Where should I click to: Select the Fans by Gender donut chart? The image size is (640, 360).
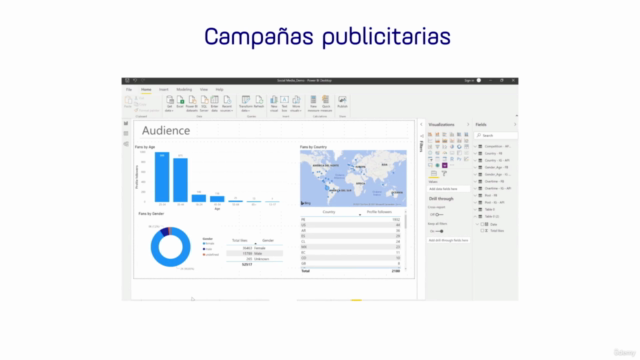tap(170, 247)
